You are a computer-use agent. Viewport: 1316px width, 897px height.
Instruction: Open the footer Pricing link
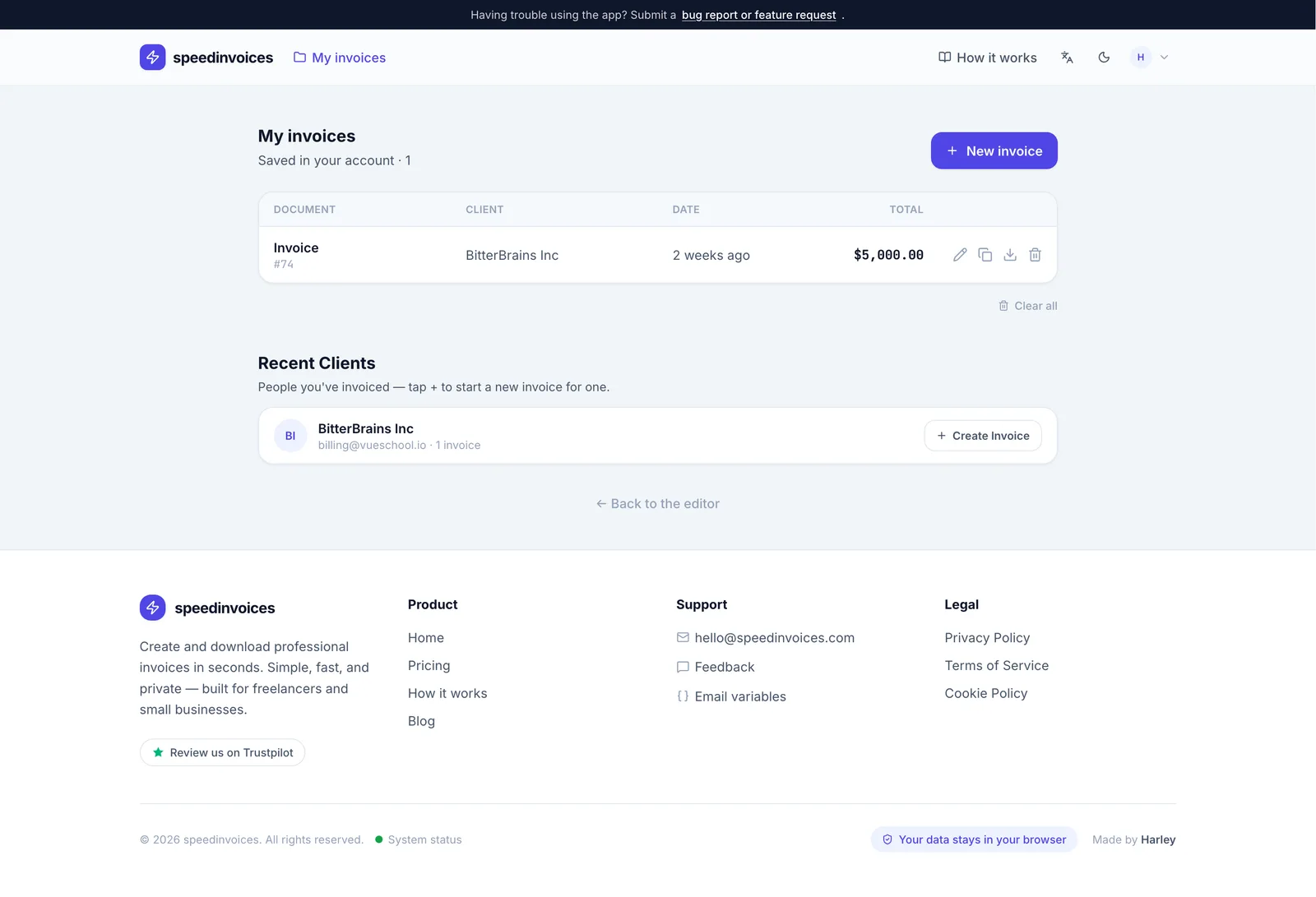tap(429, 666)
